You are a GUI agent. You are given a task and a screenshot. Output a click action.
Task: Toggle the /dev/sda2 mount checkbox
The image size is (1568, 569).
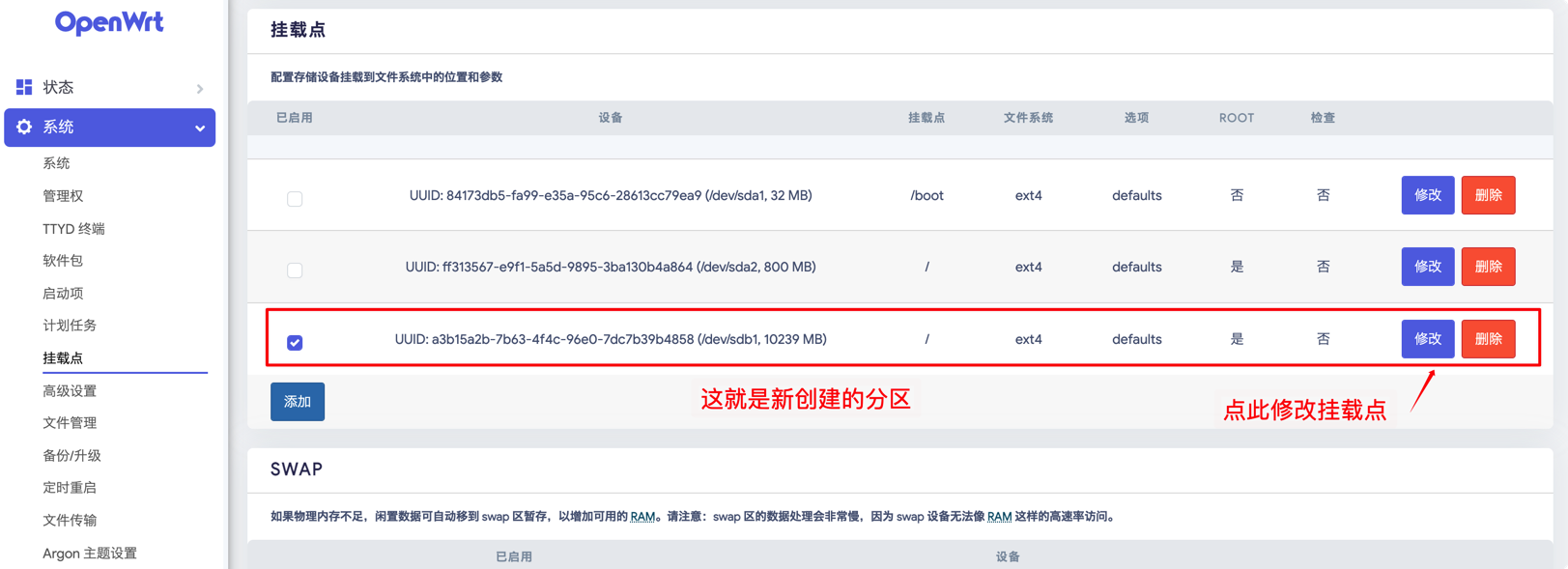pyautogui.click(x=295, y=270)
